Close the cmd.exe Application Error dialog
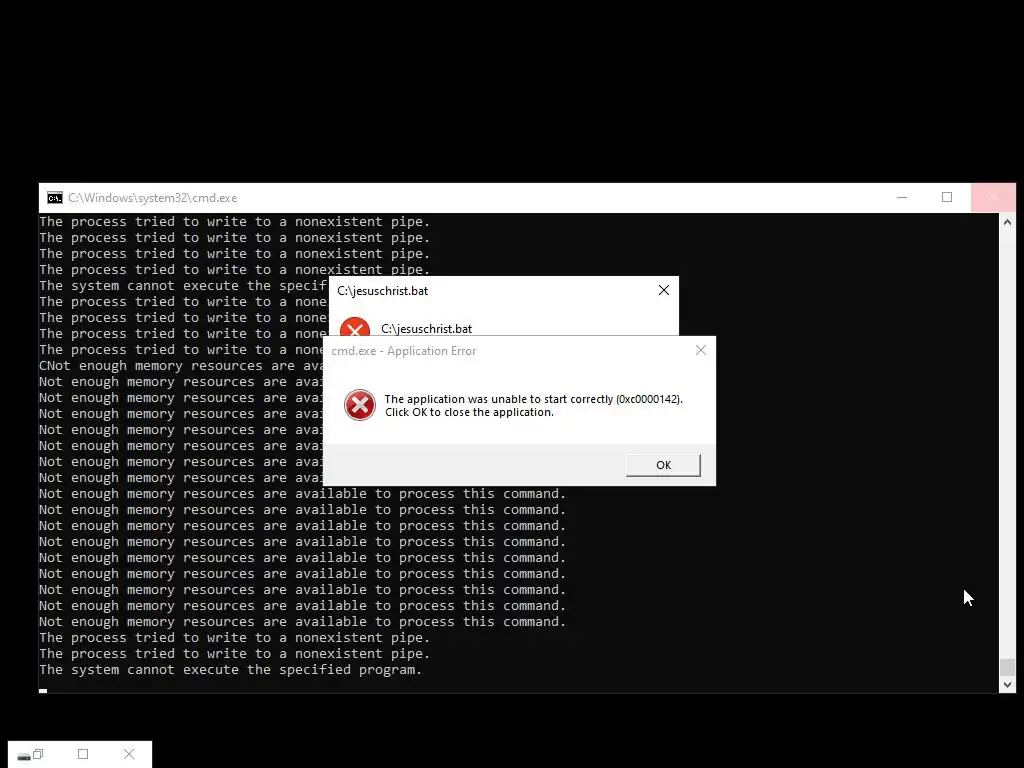This screenshot has height=768, width=1024. point(701,351)
